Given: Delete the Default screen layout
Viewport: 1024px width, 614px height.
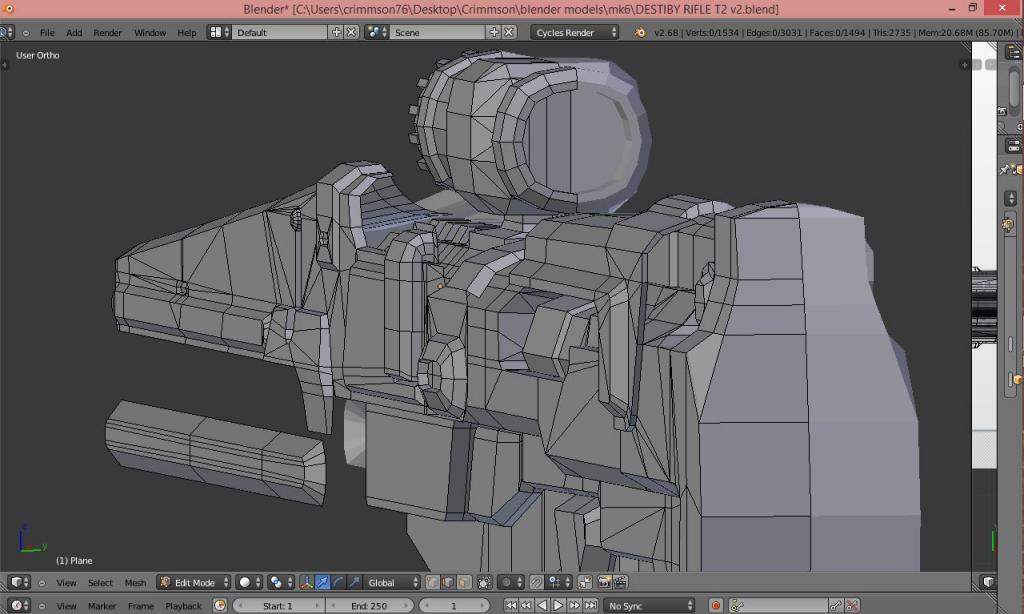Looking at the screenshot, I should [351, 32].
